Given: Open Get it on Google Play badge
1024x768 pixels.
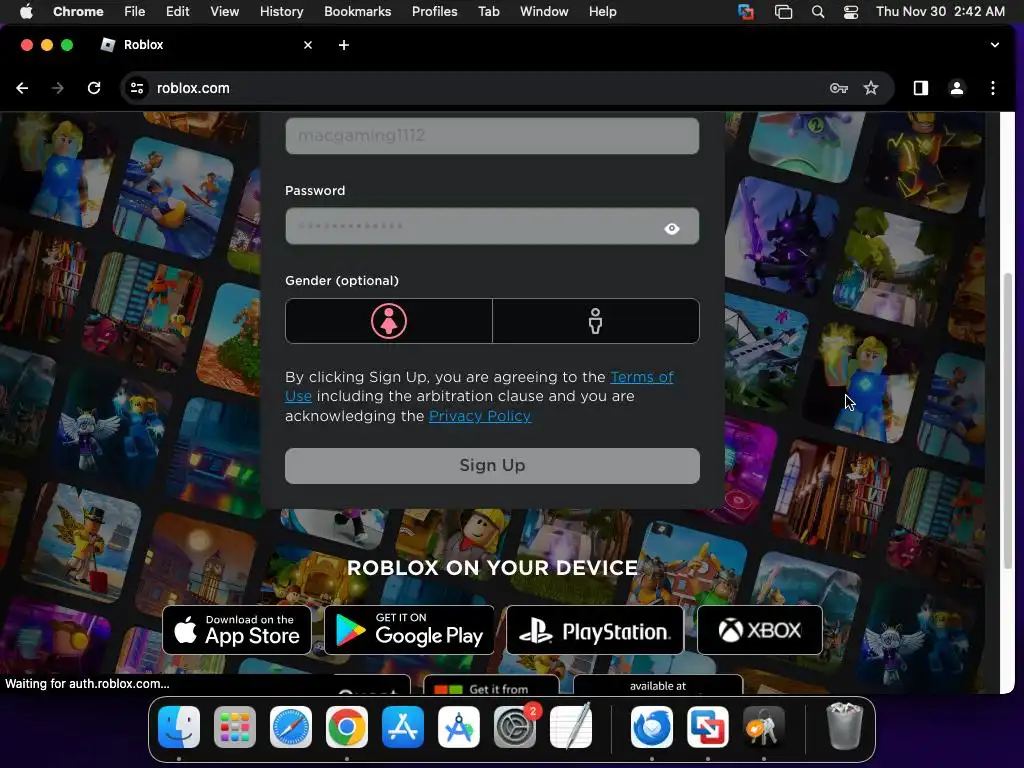Looking at the screenshot, I should [x=409, y=630].
